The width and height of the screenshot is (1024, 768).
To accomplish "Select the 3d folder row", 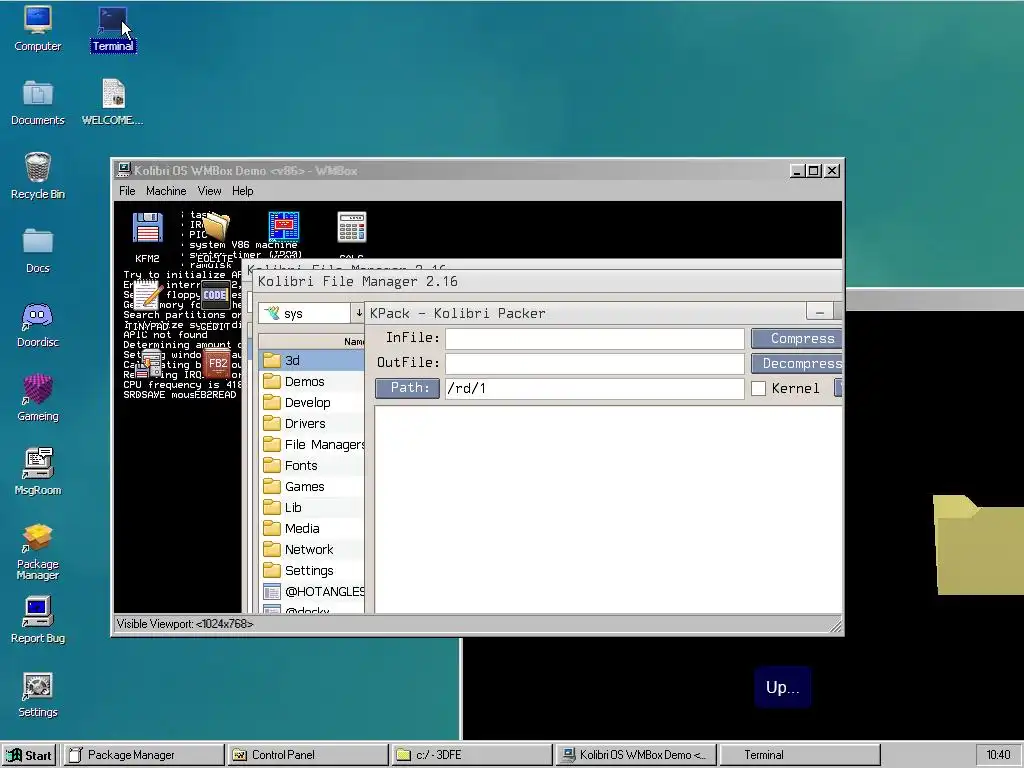I will pyautogui.click(x=312, y=360).
